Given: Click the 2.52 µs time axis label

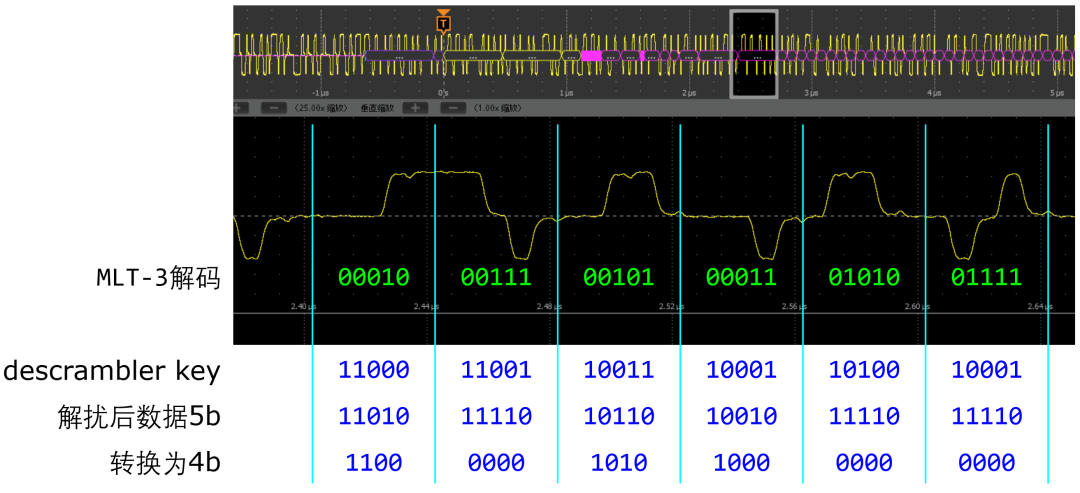Looking at the screenshot, I should pyautogui.click(x=672, y=306).
